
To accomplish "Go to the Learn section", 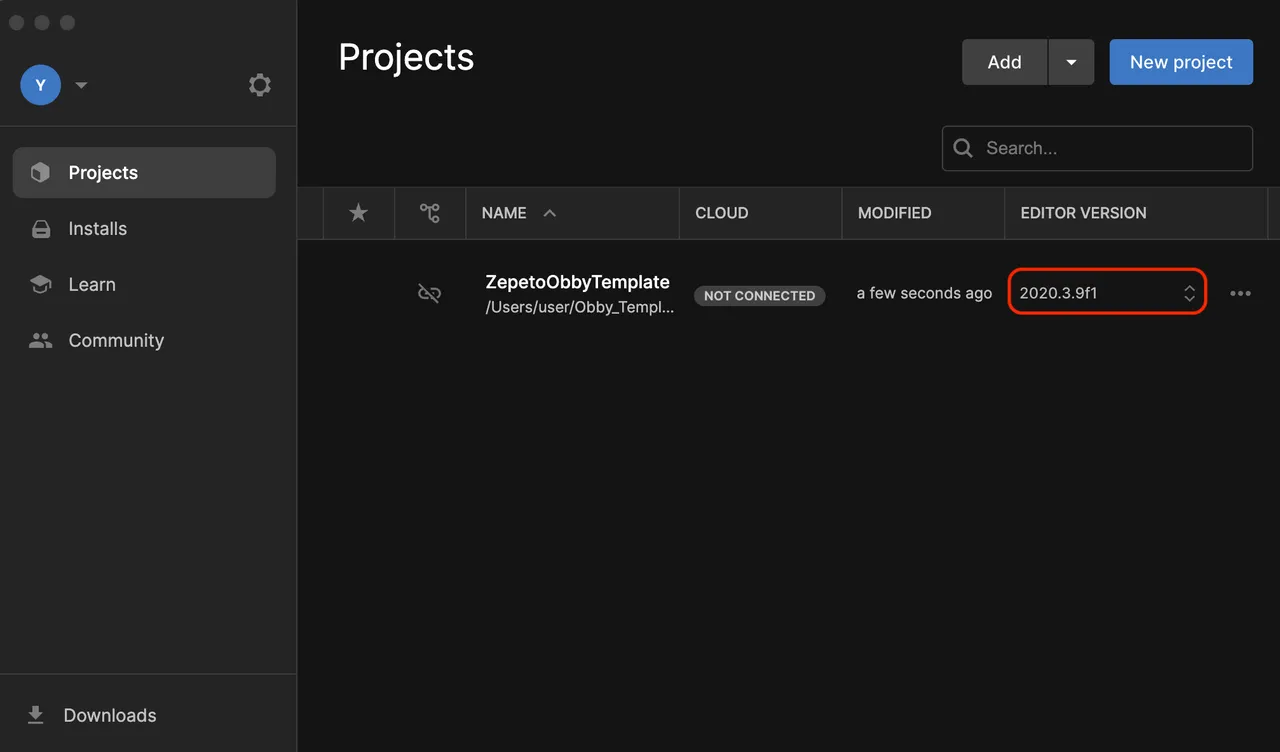I will click(92, 284).
